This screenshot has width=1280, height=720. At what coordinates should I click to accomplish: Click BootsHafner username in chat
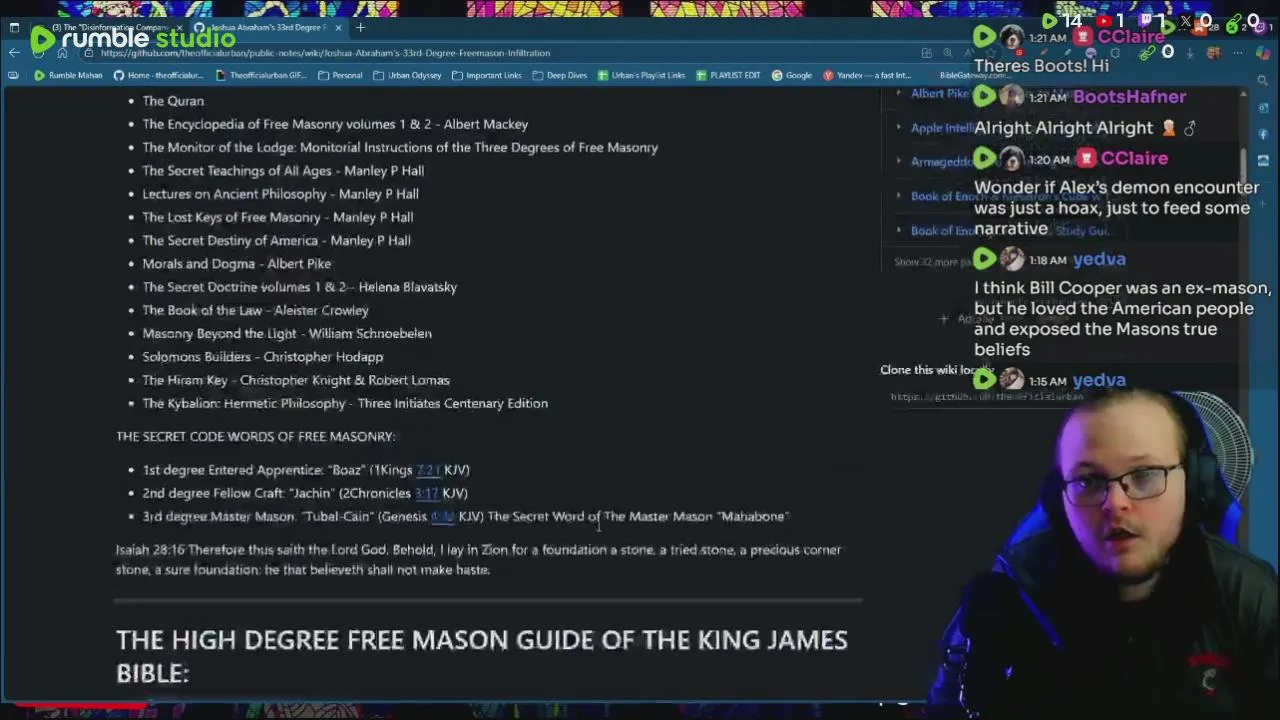click(1129, 97)
